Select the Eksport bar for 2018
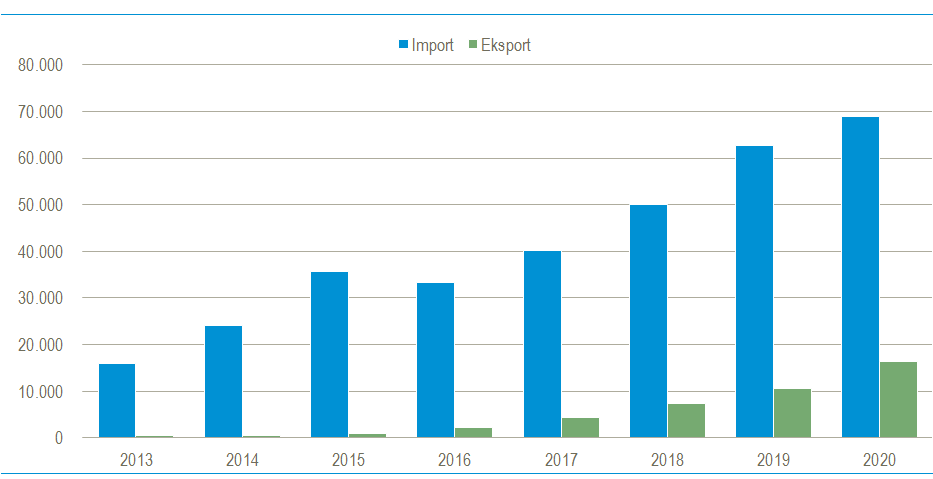This screenshot has width=933, height=479. coord(686,420)
